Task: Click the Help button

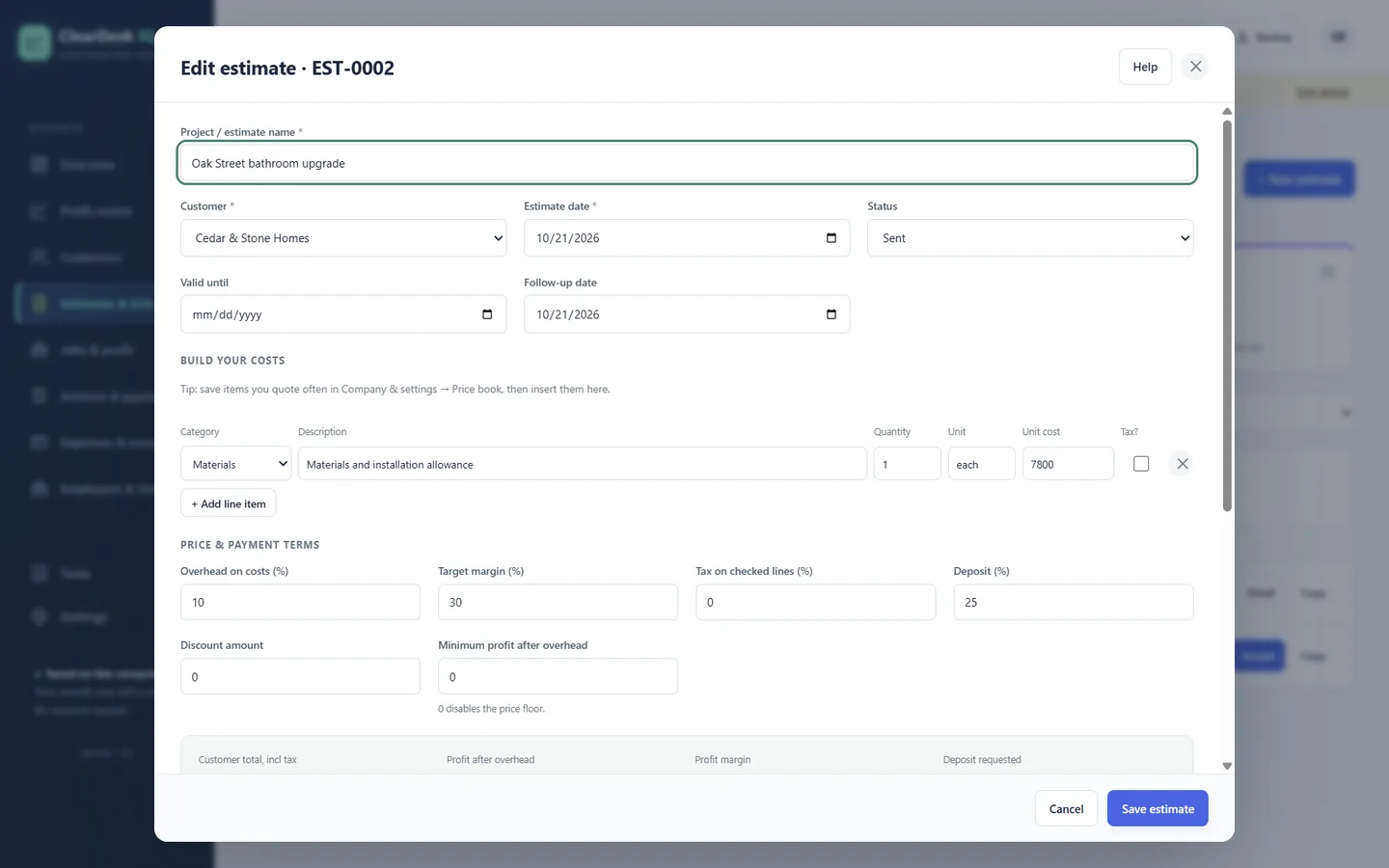Action: pyautogui.click(x=1145, y=67)
